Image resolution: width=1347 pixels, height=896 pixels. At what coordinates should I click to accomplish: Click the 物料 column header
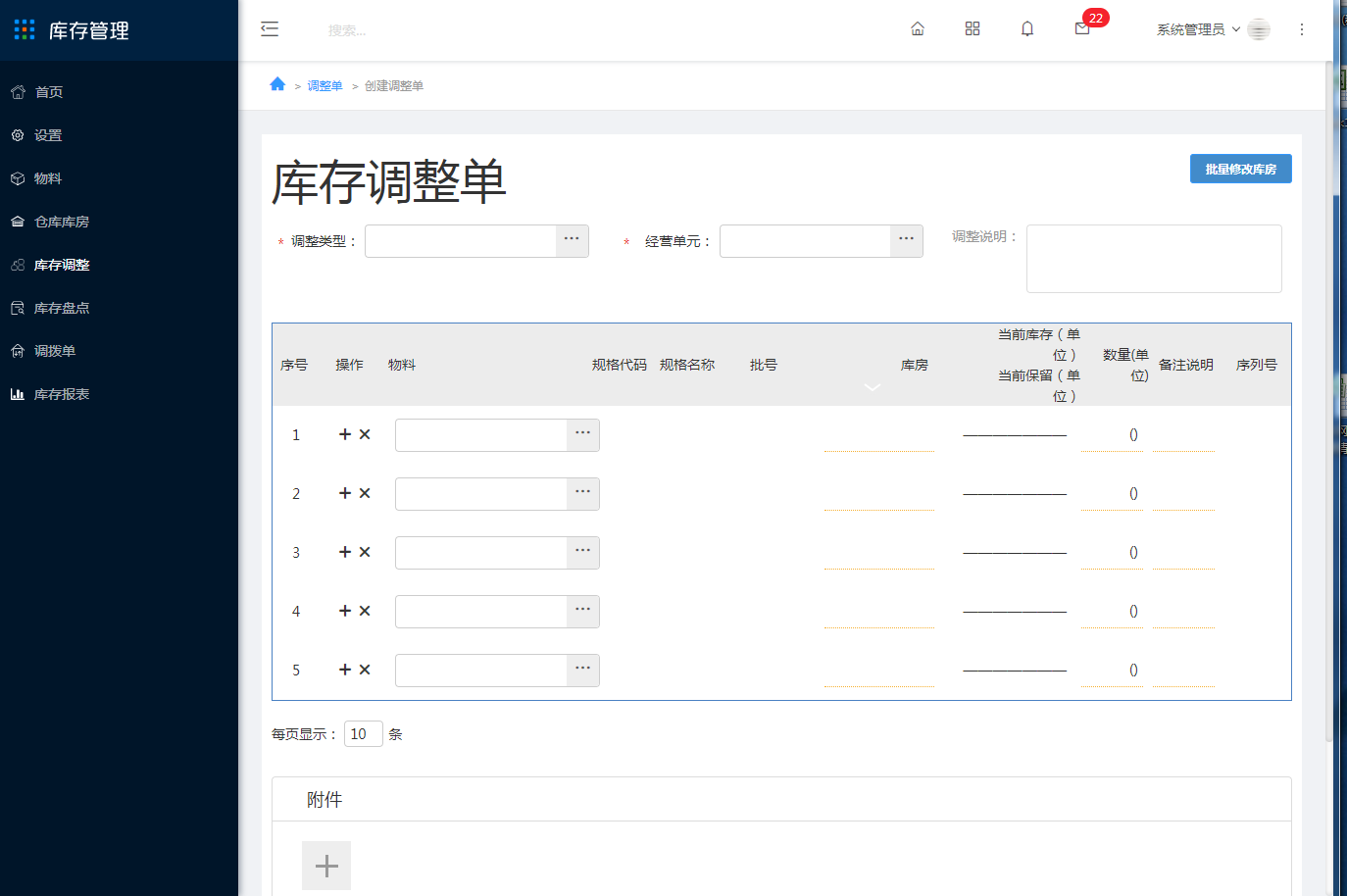(x=402, y=365)
